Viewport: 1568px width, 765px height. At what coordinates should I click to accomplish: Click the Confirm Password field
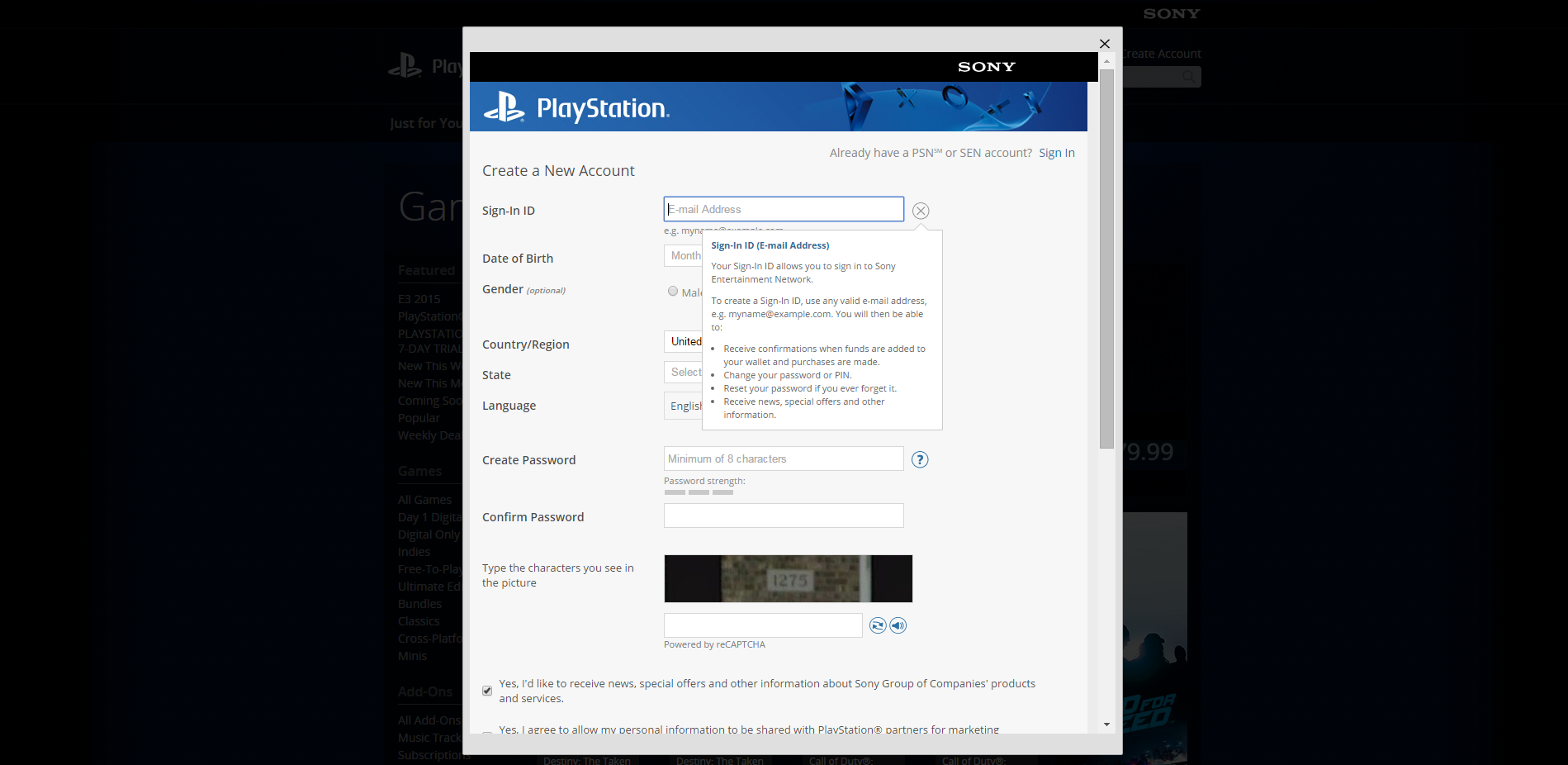784,516
